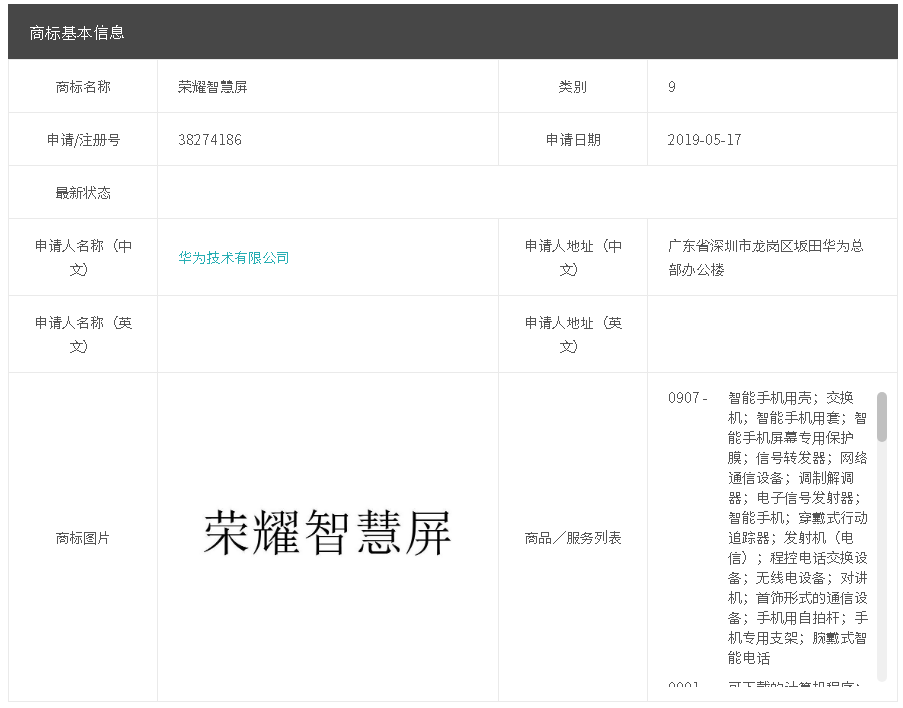Click the 申请人地址（英文）label cell

point(573,335)
